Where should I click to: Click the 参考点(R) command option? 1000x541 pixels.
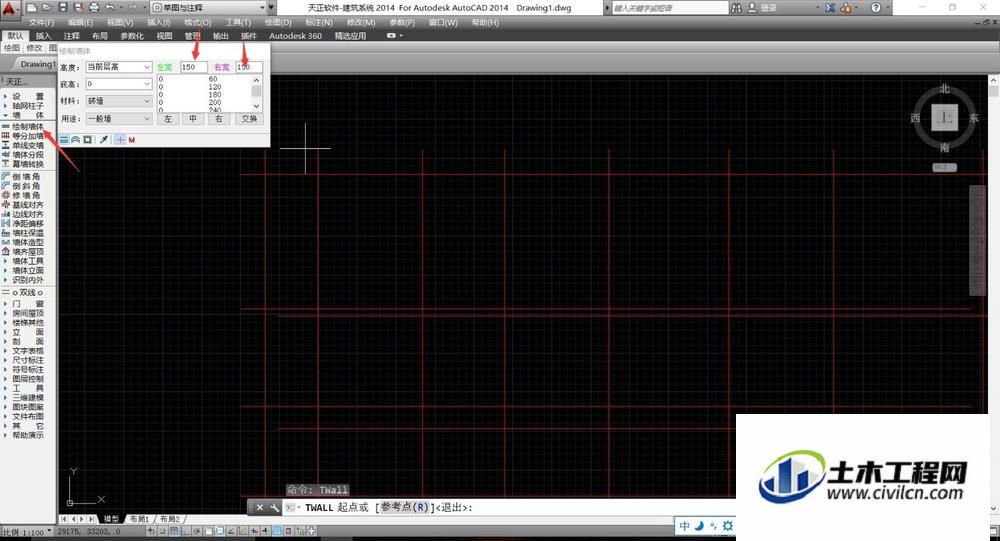pos(404,508)
